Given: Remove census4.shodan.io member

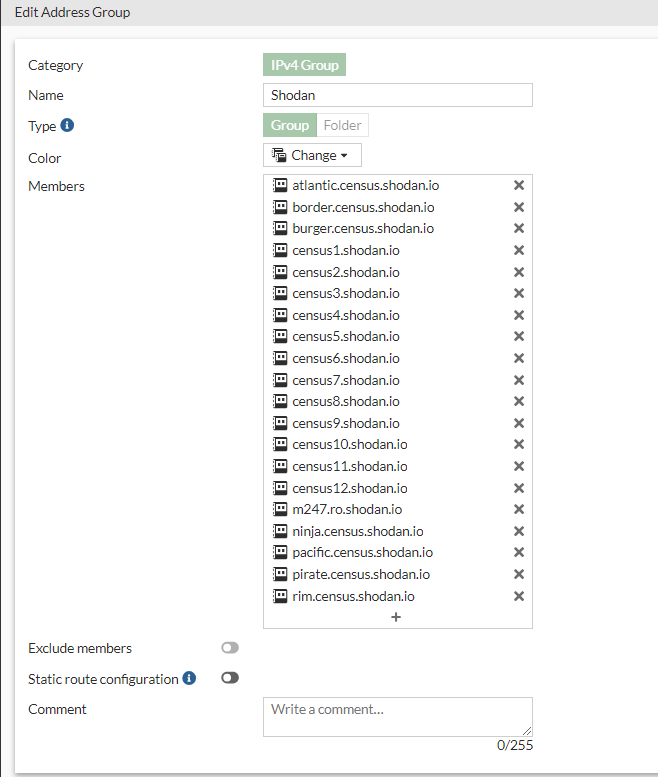Looking at the screenshot, I should pyautogui.click(x=519, y=315).
